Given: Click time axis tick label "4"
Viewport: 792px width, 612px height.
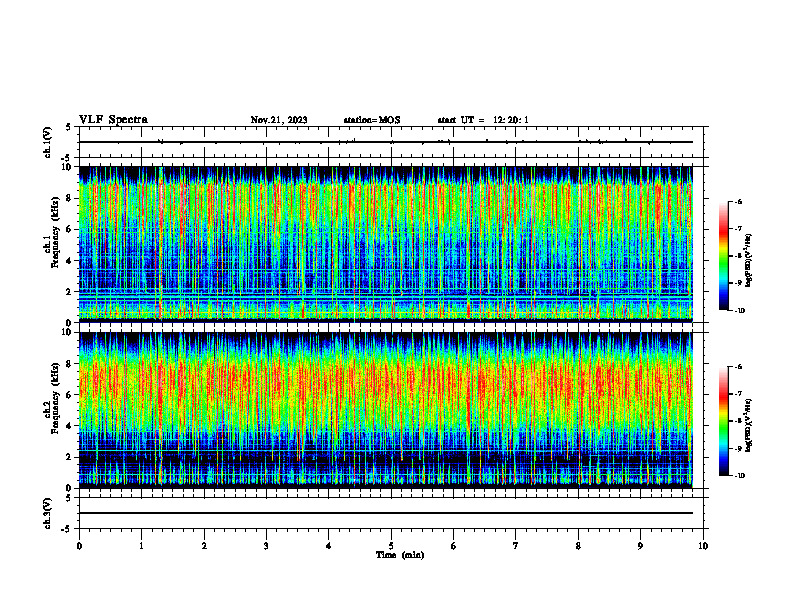Looking at the screenshot, I should point(329,546).
